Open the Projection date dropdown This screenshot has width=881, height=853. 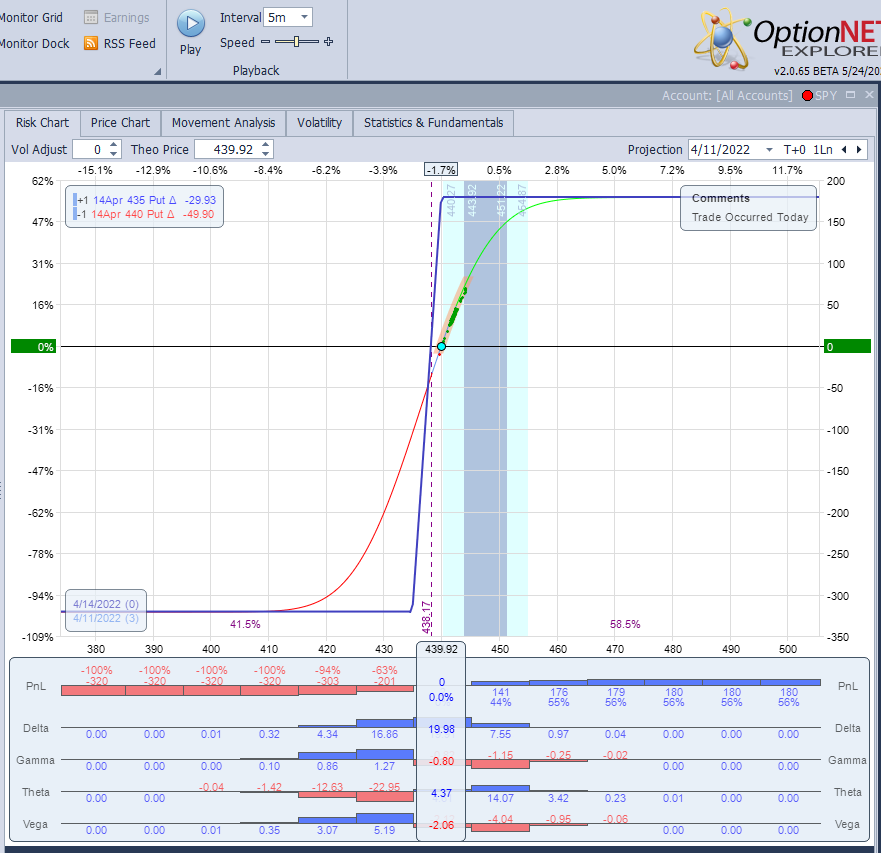coord(769,149)
